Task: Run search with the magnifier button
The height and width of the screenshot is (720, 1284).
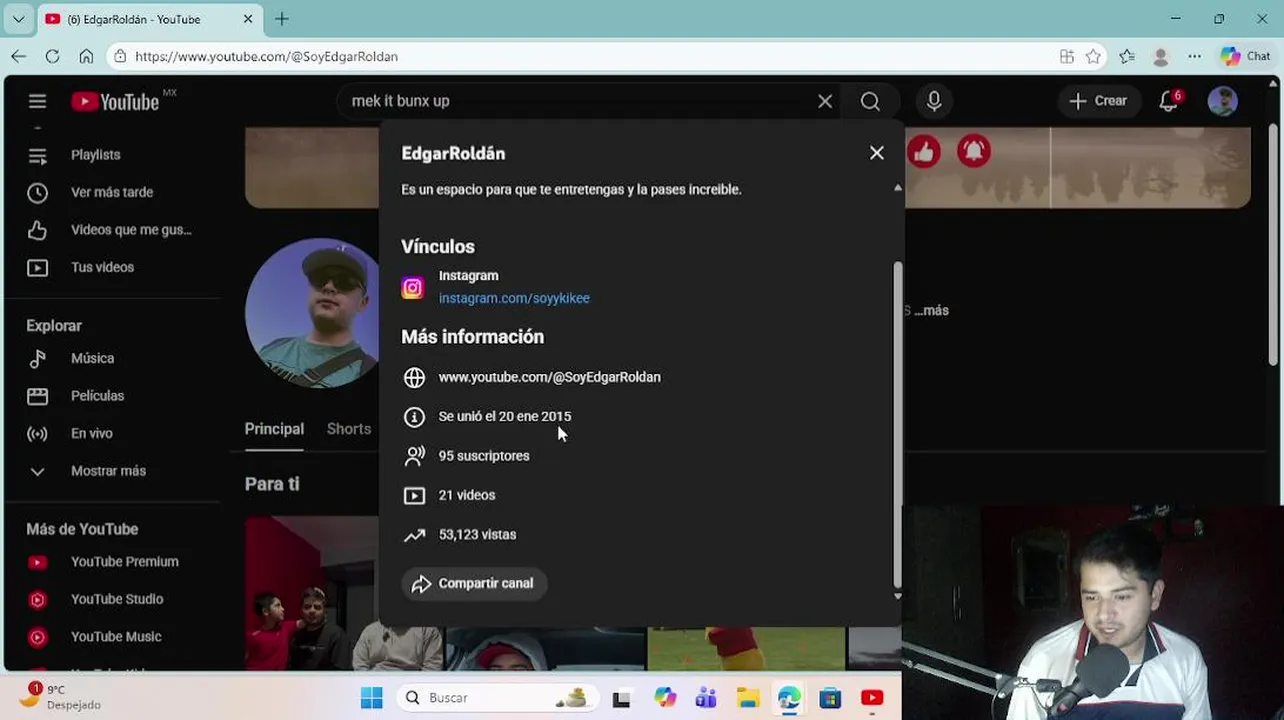Action: click(x=870, y=101)
